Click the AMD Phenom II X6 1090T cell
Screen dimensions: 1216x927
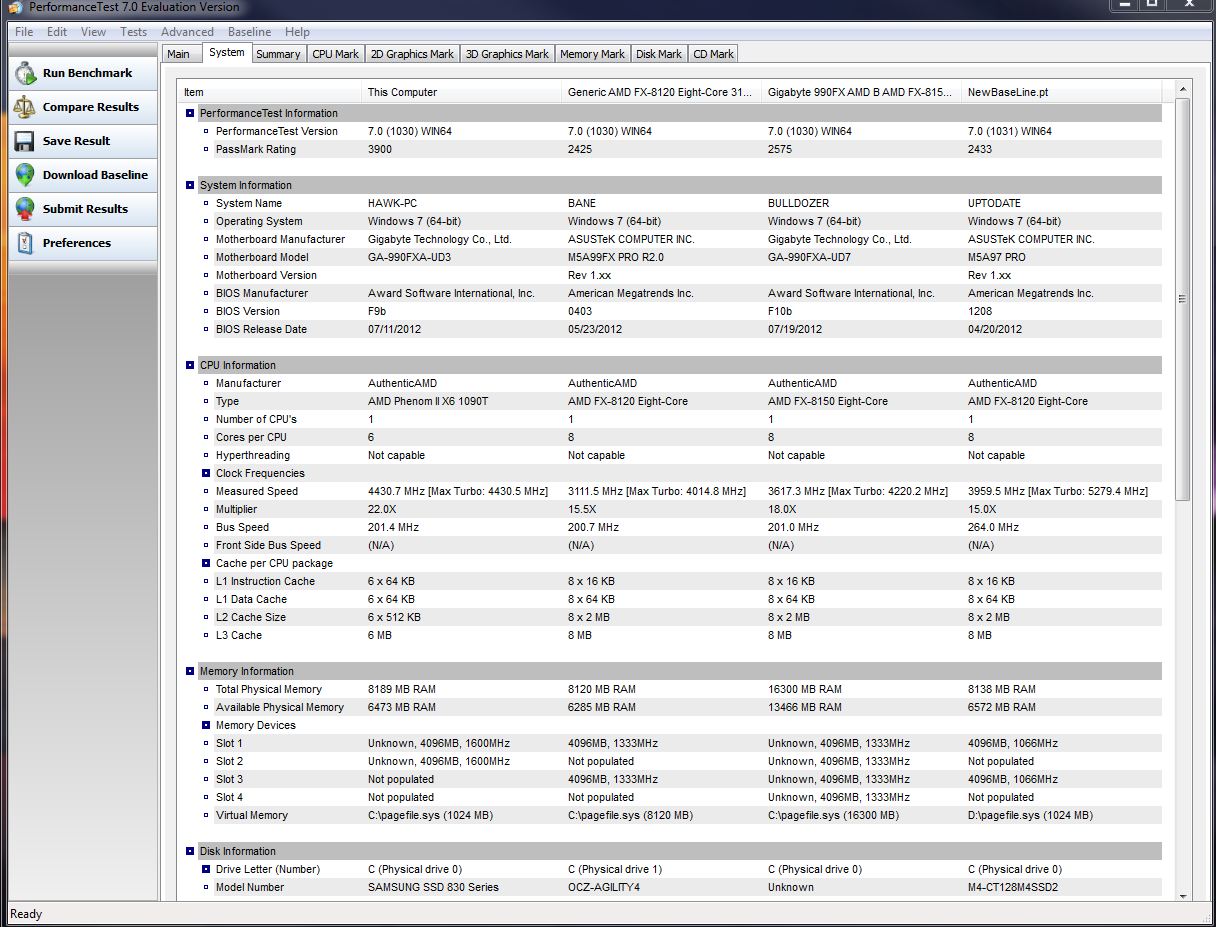pyautogui.click(x=428, y=401)
